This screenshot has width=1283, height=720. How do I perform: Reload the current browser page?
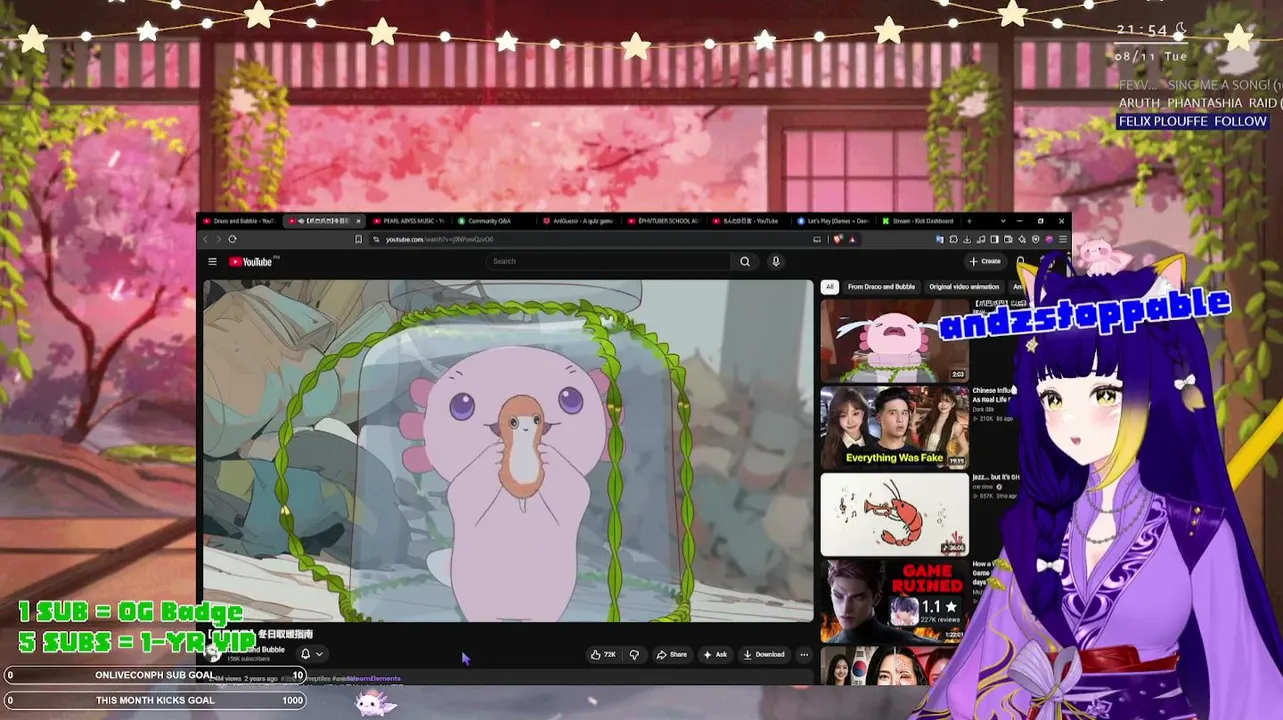coord(232,239)
